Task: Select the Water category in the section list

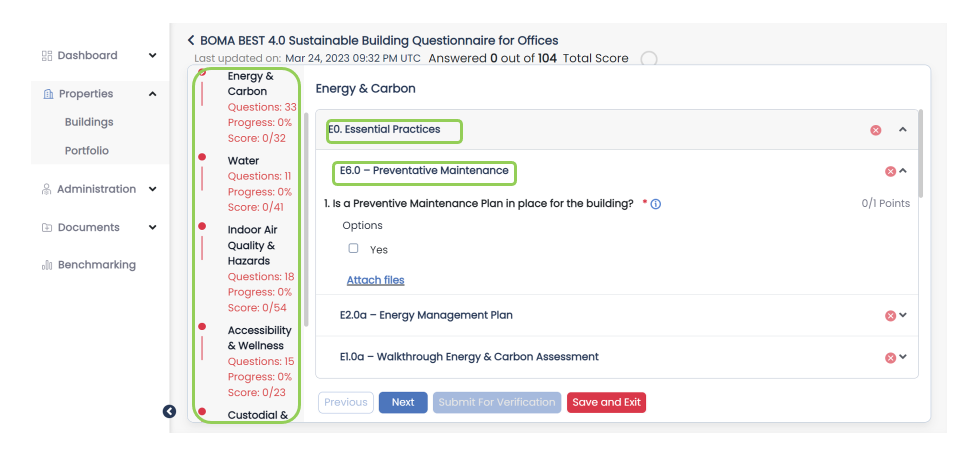Action: coord(243,161)
